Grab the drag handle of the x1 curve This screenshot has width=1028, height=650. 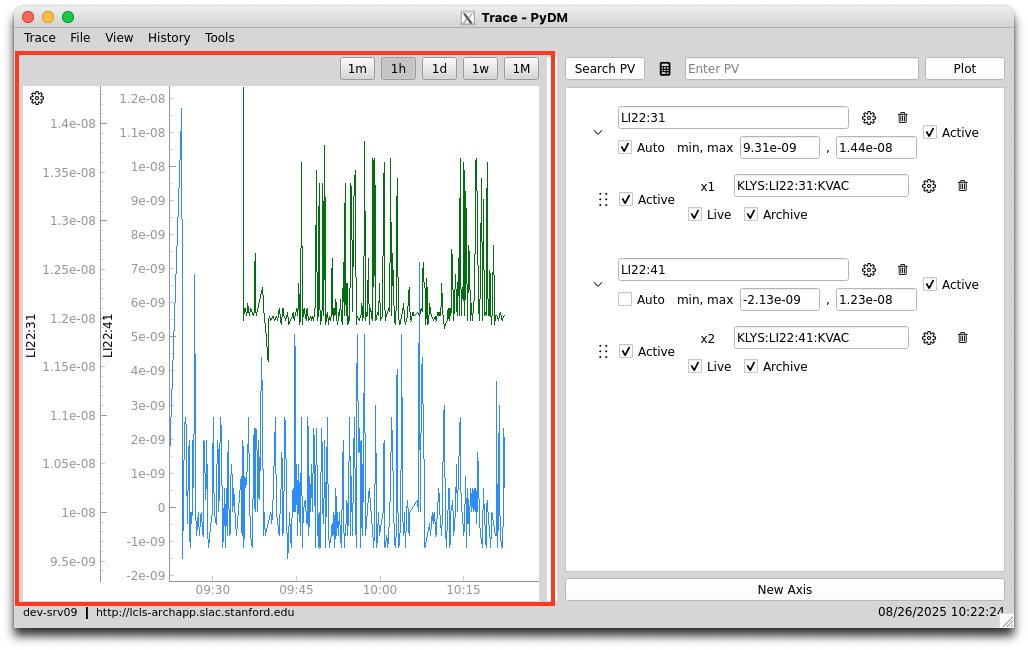[603, 199]
